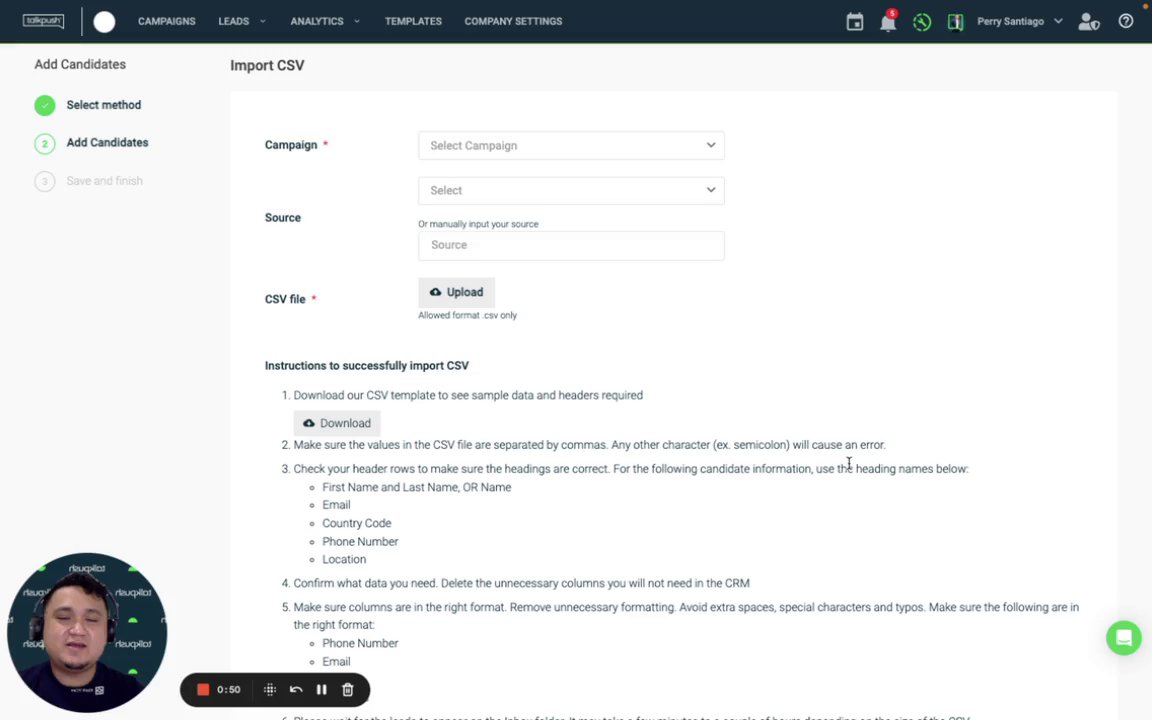Open the ANALYTICS menu
The image size is (1152, 720).
coord(325,21)
